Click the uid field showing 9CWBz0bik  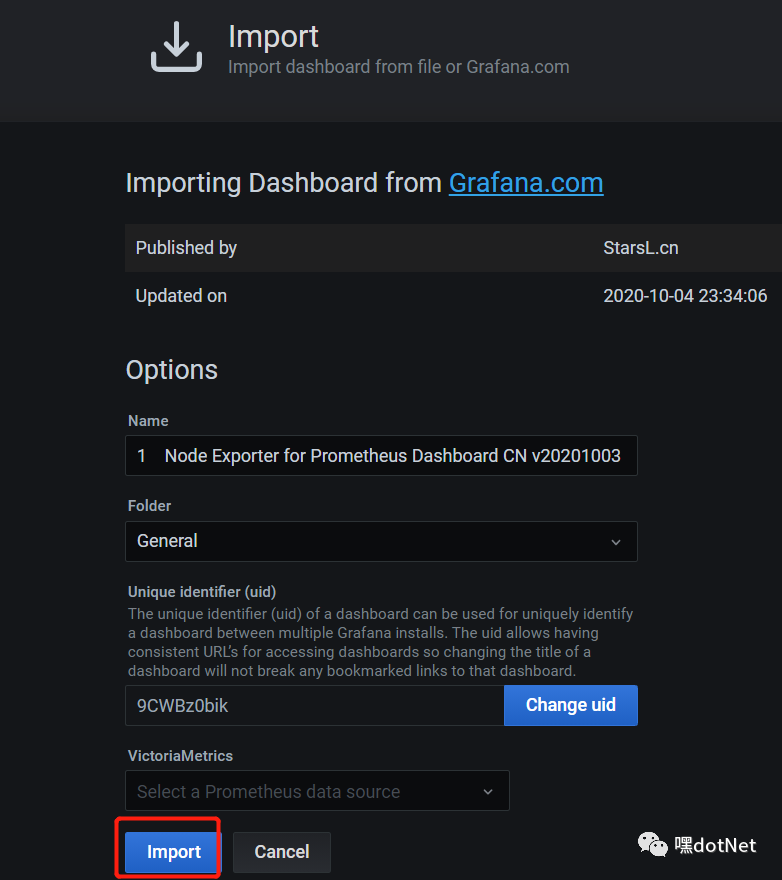(x=314, y=705)
